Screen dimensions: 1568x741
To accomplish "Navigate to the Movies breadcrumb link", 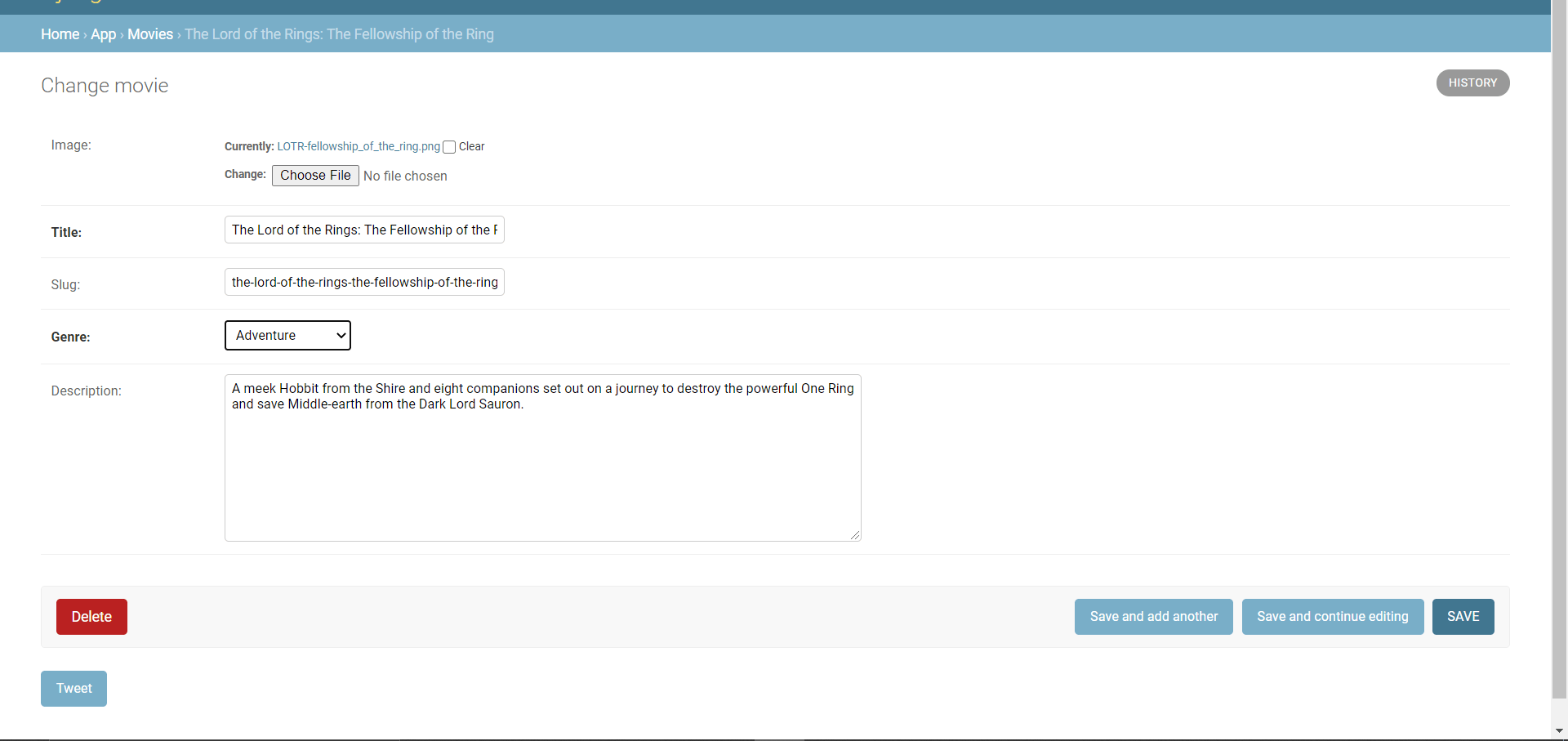I will point(150,34).
